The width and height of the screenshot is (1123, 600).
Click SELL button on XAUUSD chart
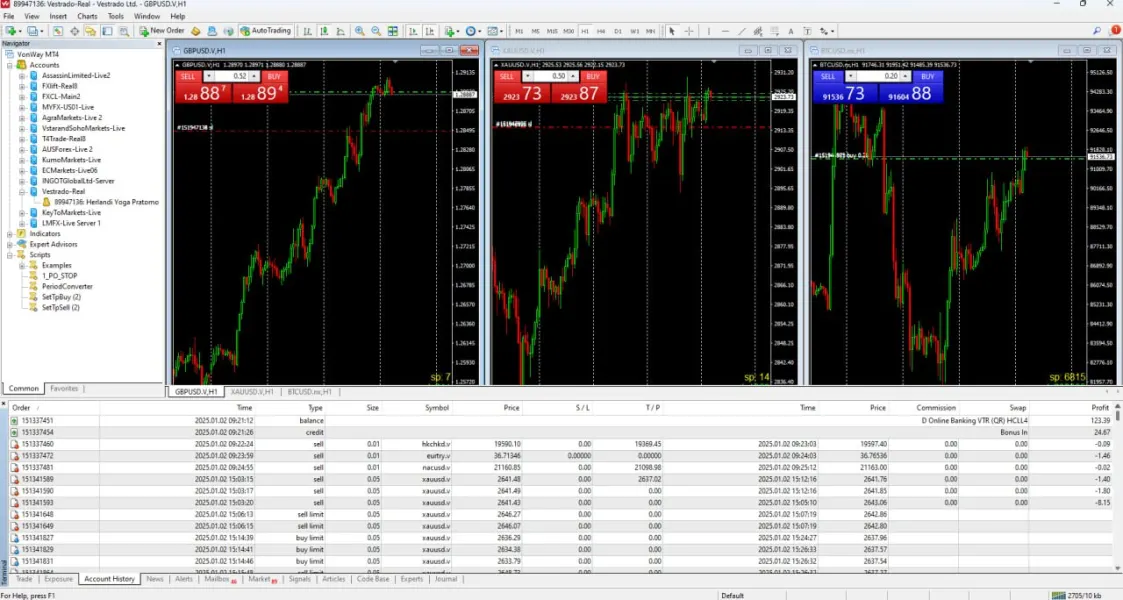point(507,77)
